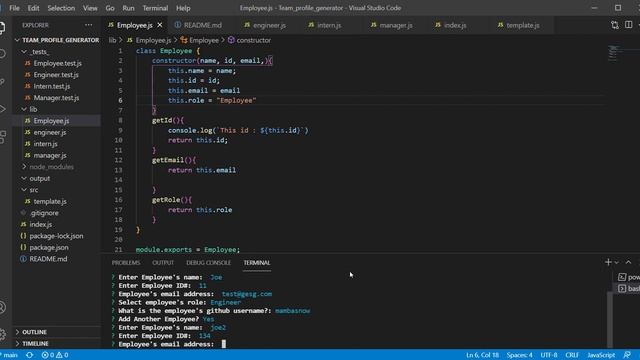Viewport: 640px width, 360px height.
Task: Open template.js in the src folder
Action: [x=50, y=201]
